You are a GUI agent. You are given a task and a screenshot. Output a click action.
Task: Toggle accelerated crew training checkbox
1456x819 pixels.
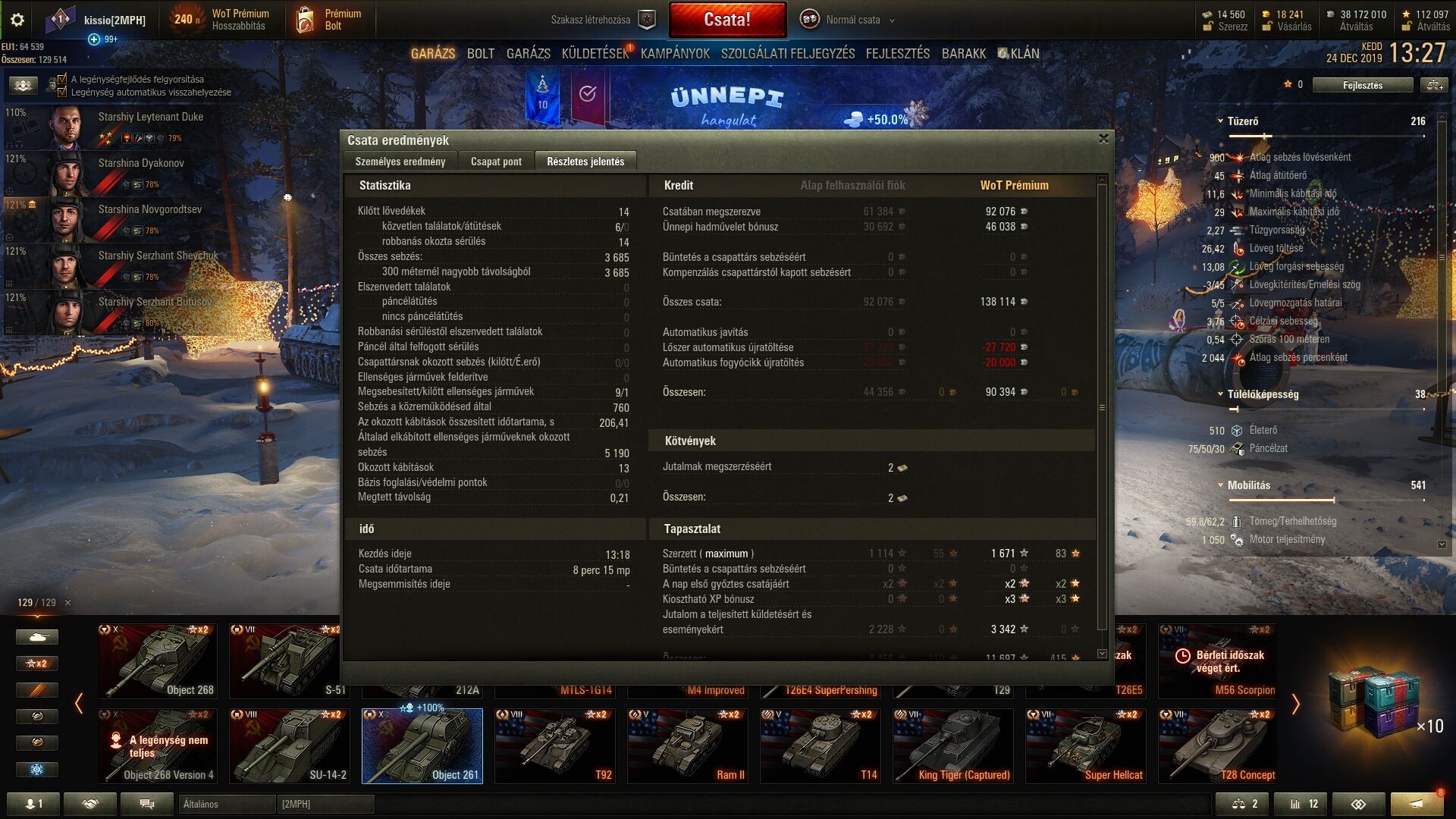coord(62,79)
